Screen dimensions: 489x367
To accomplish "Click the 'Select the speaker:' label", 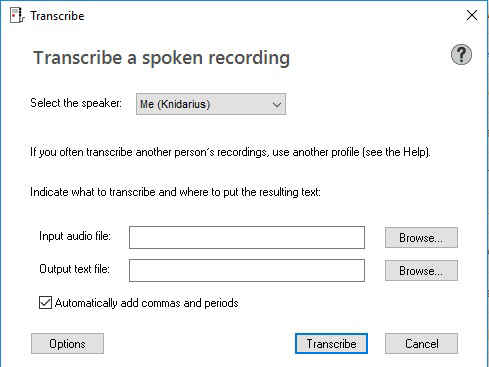I will click(x=76, y=103).
